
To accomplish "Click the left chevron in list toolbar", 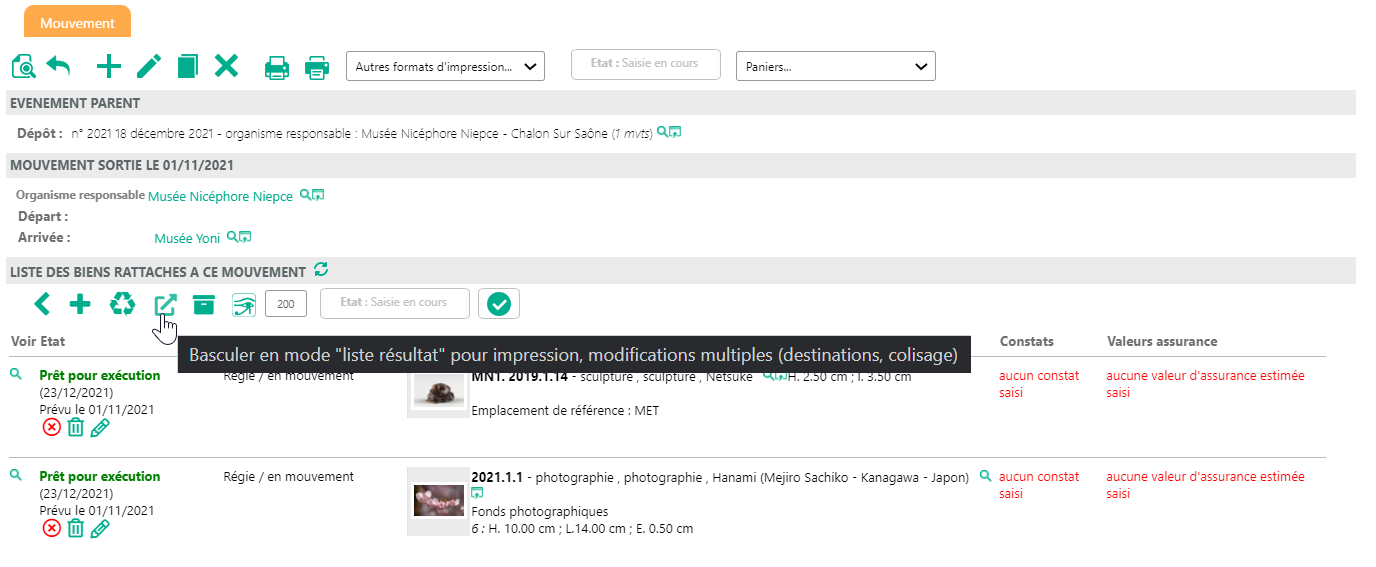I will coord(41,304).
